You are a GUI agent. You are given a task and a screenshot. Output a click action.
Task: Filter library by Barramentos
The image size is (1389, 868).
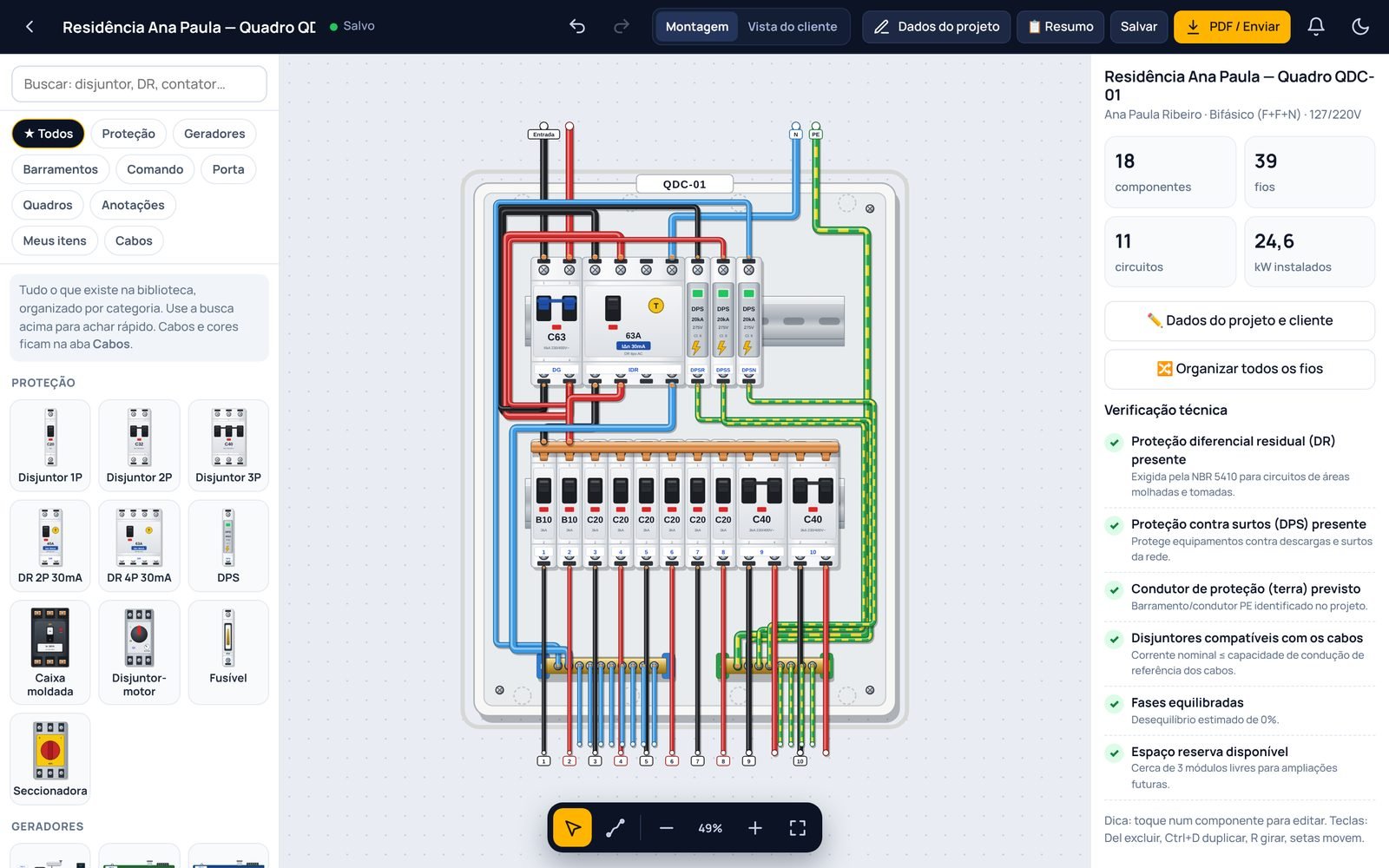(61, 169)
